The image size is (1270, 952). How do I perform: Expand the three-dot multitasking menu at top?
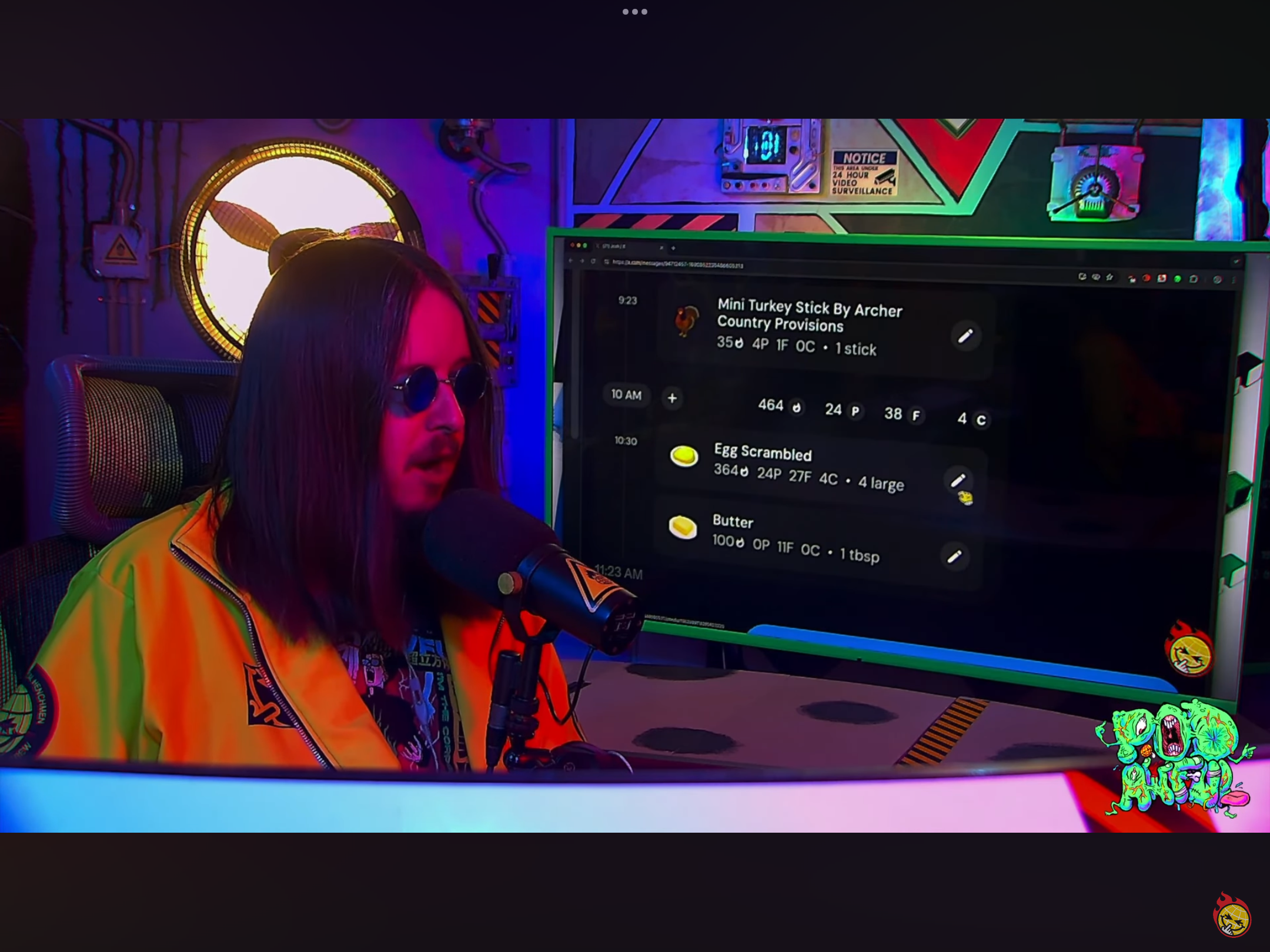[634, 12]
